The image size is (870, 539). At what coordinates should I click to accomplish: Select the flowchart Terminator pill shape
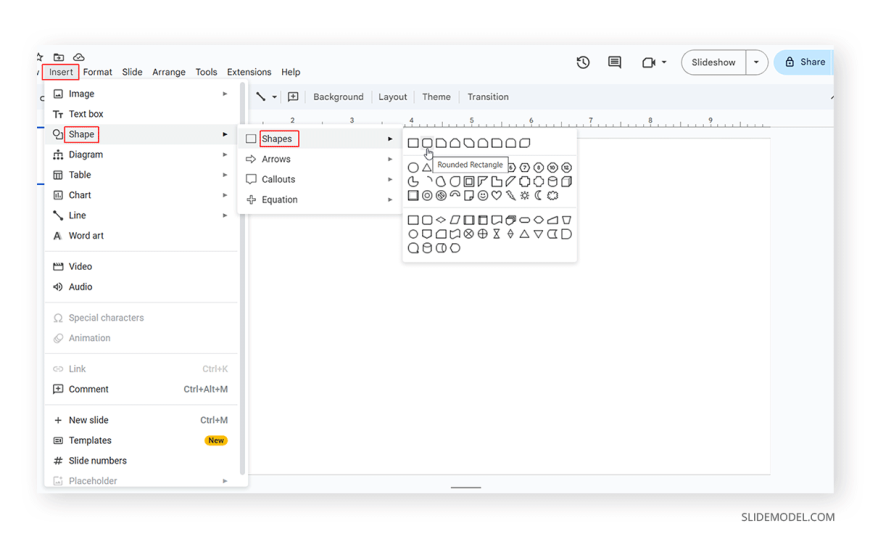coord(524,220)
